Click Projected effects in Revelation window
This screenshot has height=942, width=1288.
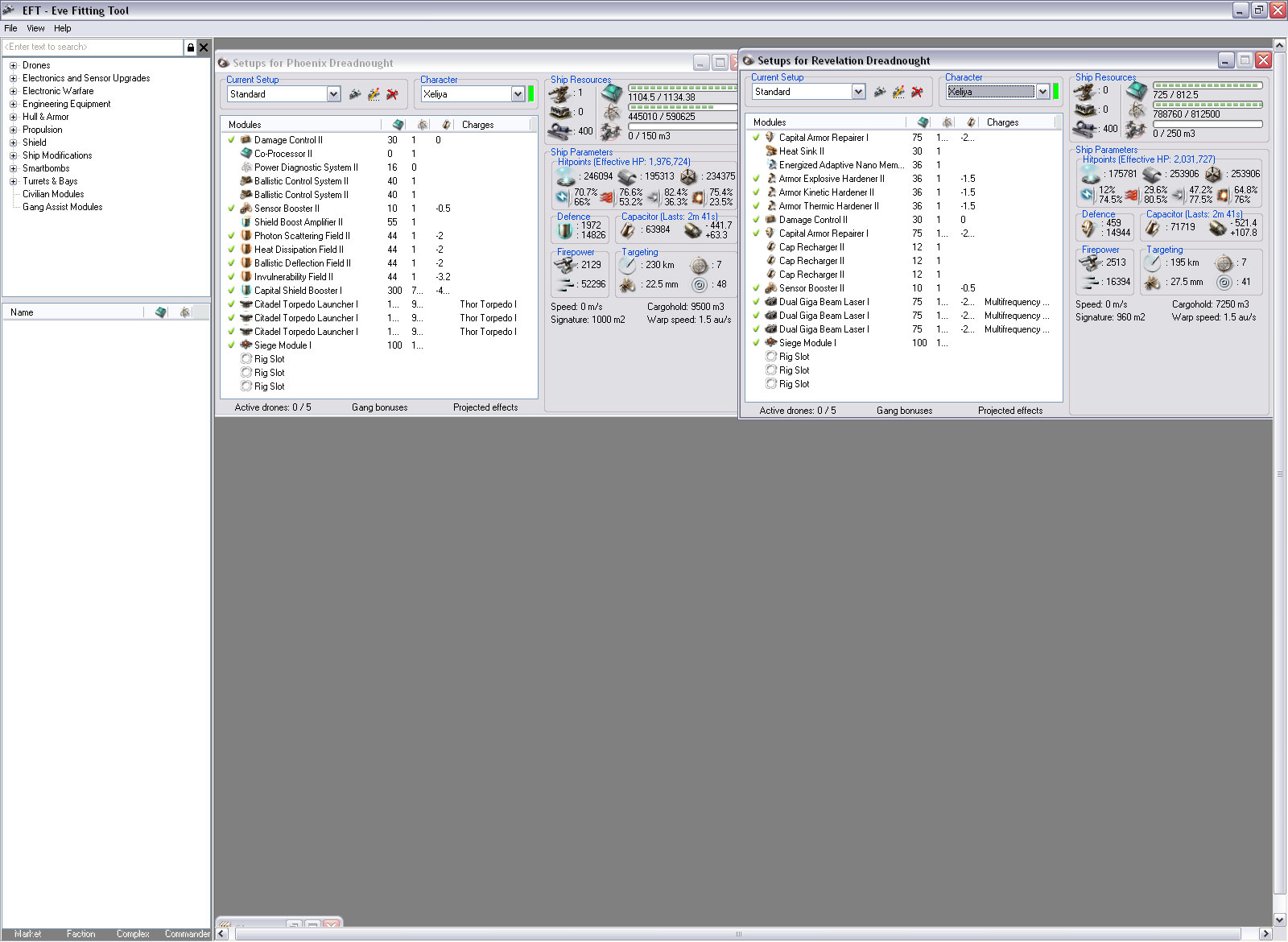pyautogui.click(x=1010, y=411)
